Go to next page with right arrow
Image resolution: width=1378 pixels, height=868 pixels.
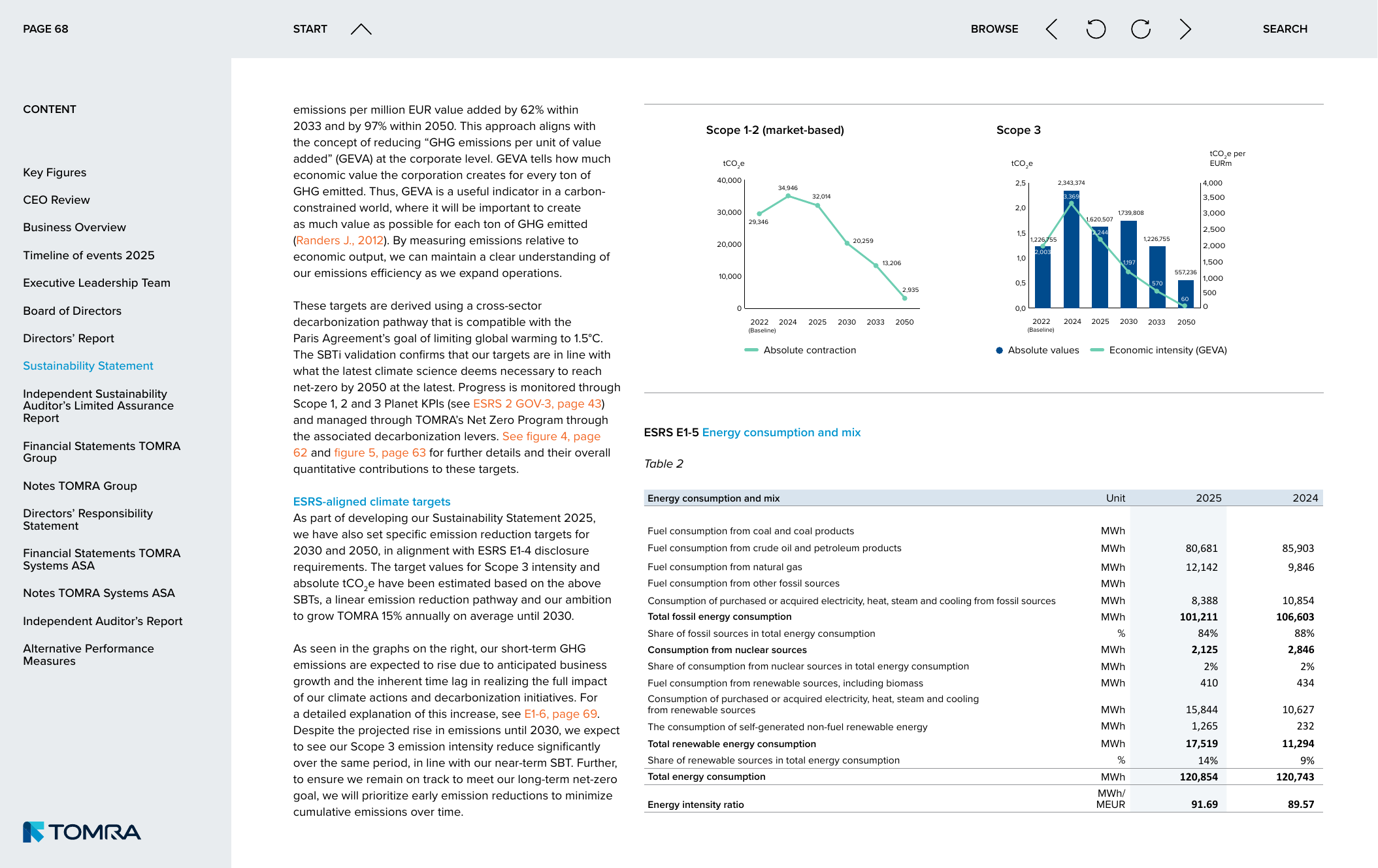point(1185,29)
